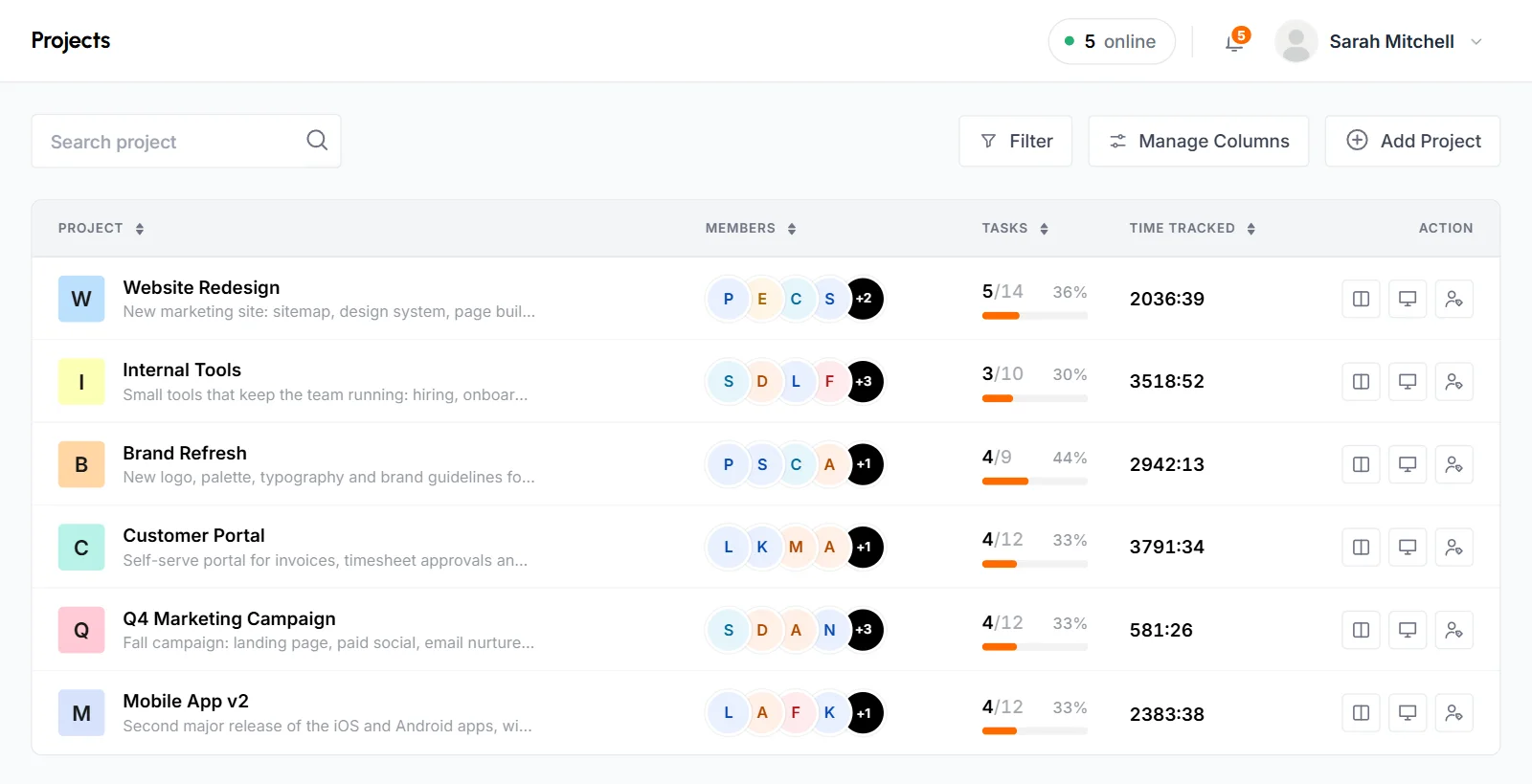The height and width of the screenshot is (784, 1532).
Task: Click the Action column header
Action: [x=1446, y=228]
